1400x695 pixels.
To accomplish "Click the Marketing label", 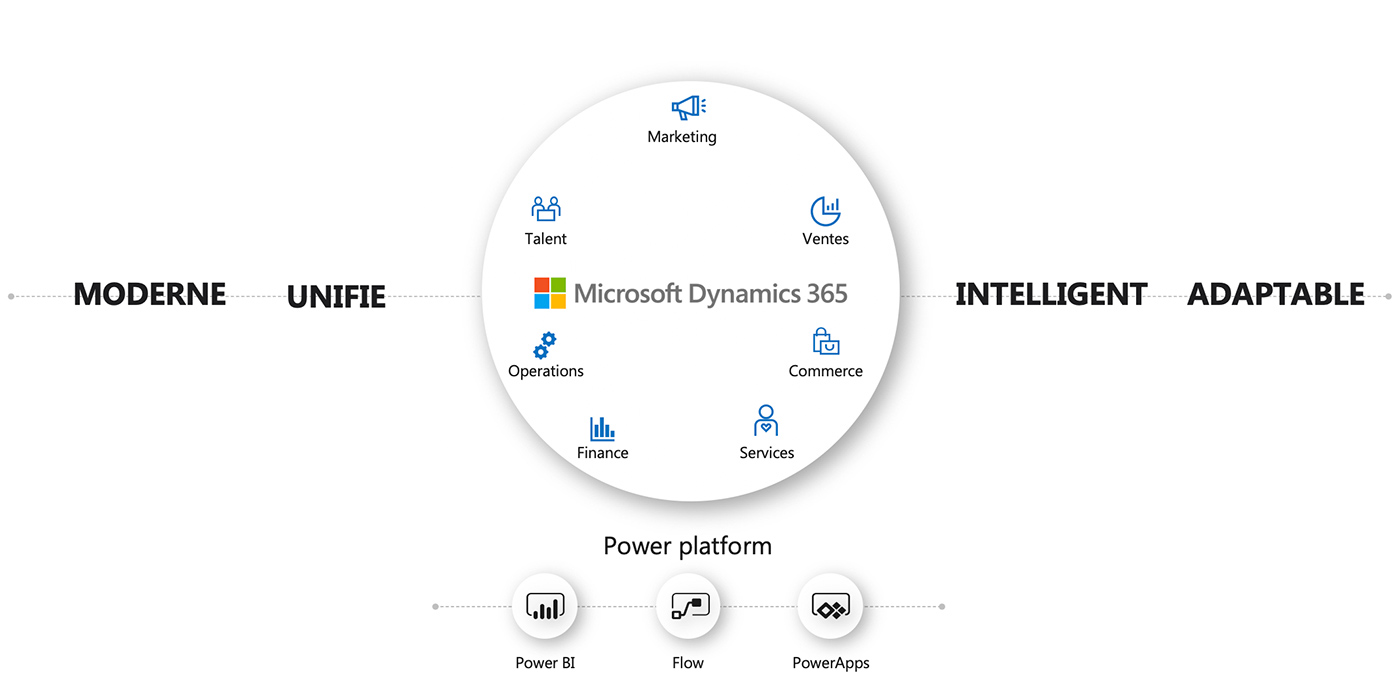I will pyautogui.click(x=682, y=137).
